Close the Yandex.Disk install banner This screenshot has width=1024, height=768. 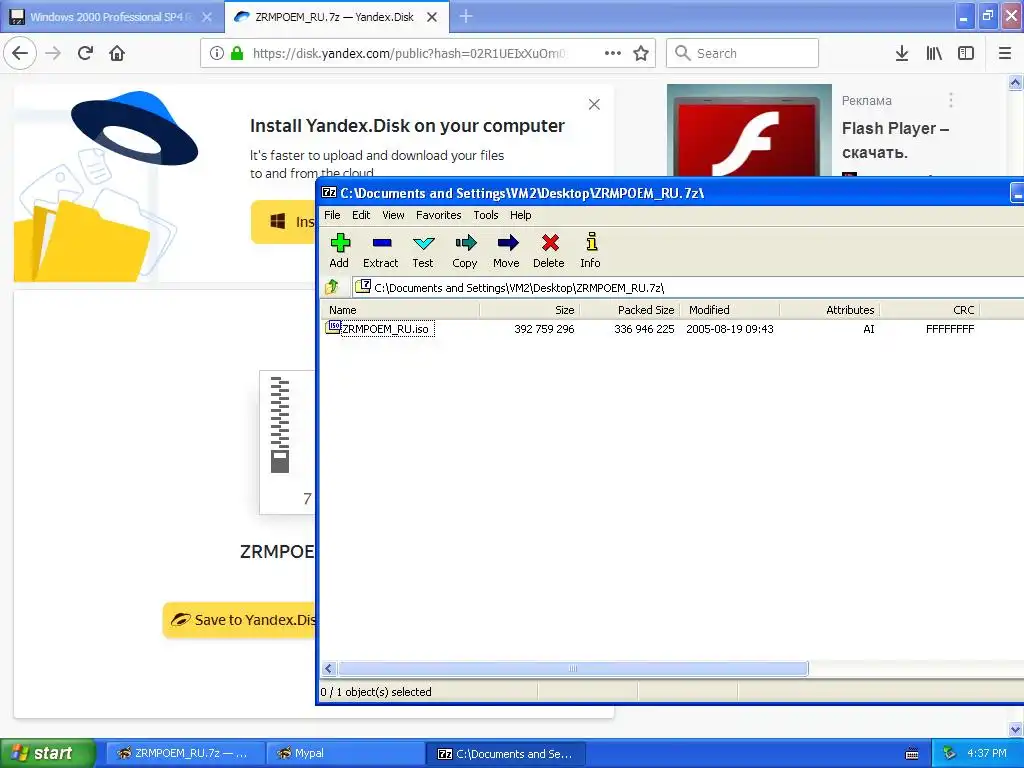[594, 104]
